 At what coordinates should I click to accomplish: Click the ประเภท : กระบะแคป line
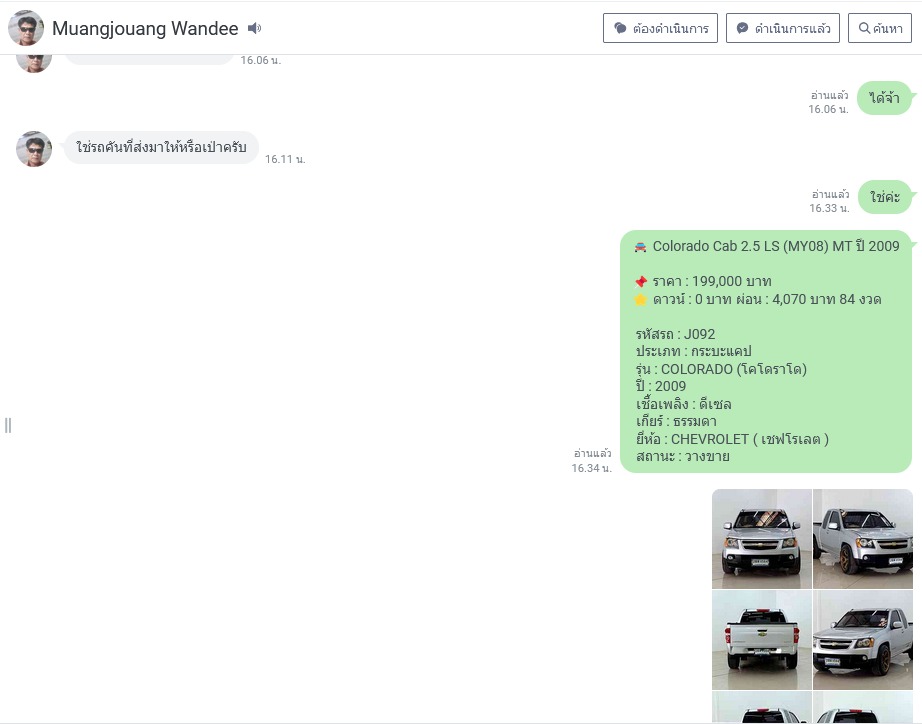tap(693, 351)
